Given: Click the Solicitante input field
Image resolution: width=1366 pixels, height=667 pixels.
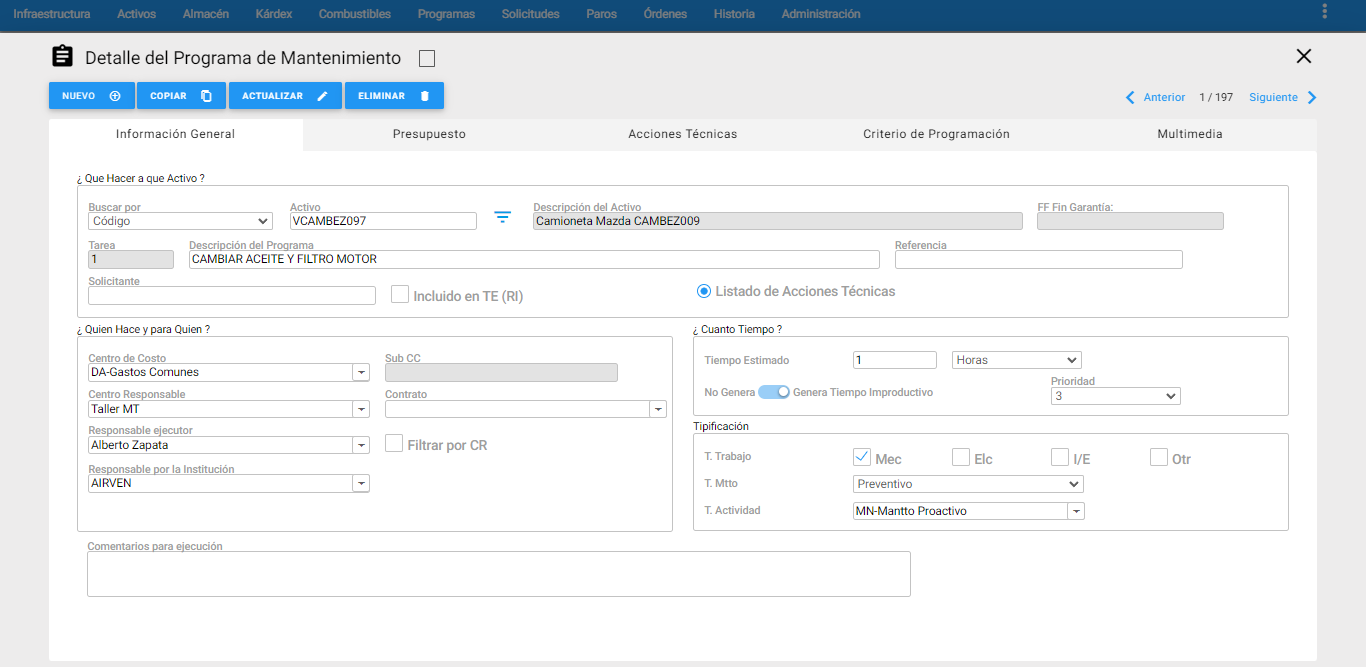Looking at the screenshot, I should [x=232, y=295].
